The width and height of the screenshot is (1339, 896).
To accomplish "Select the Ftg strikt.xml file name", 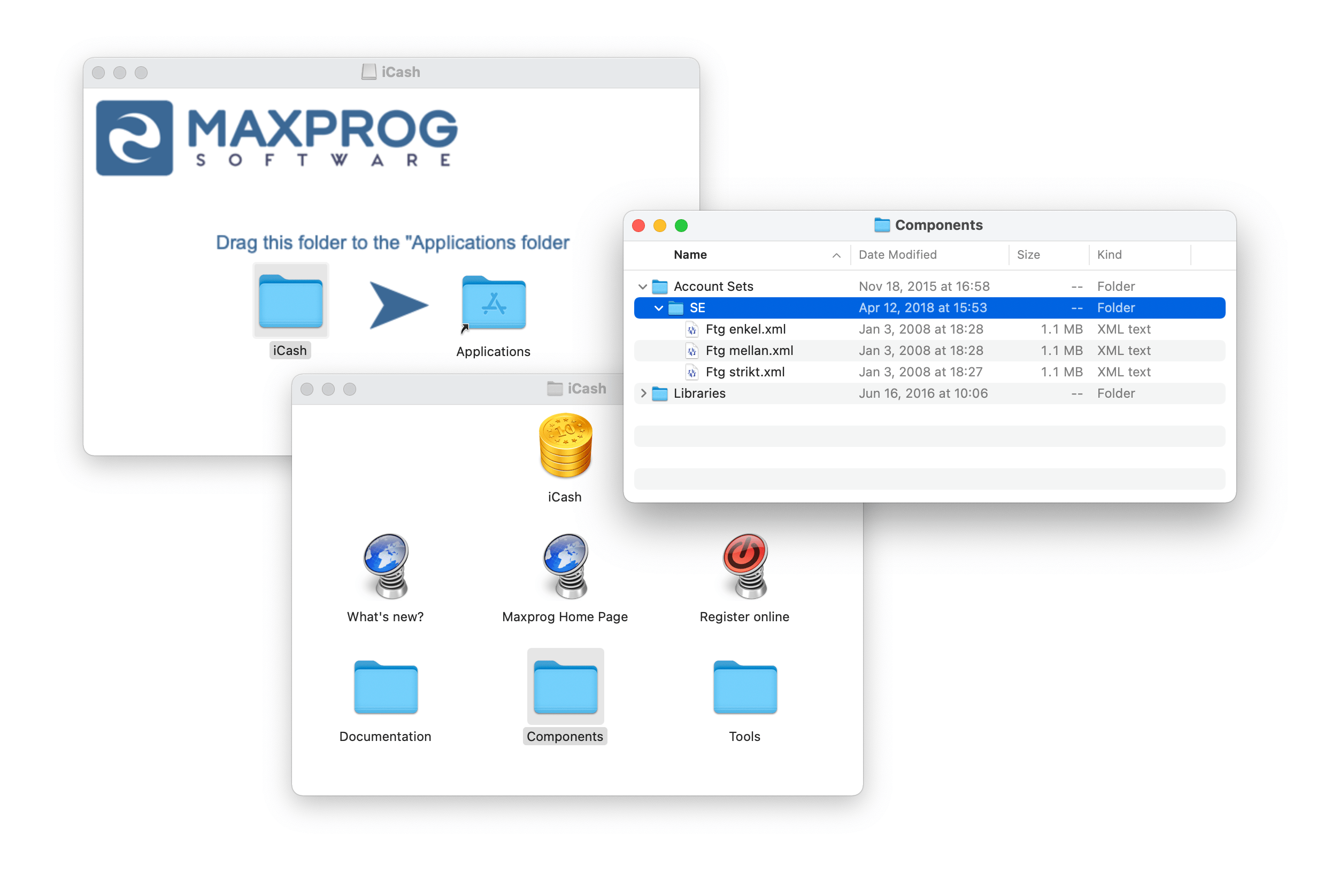I will click(745, 372).
